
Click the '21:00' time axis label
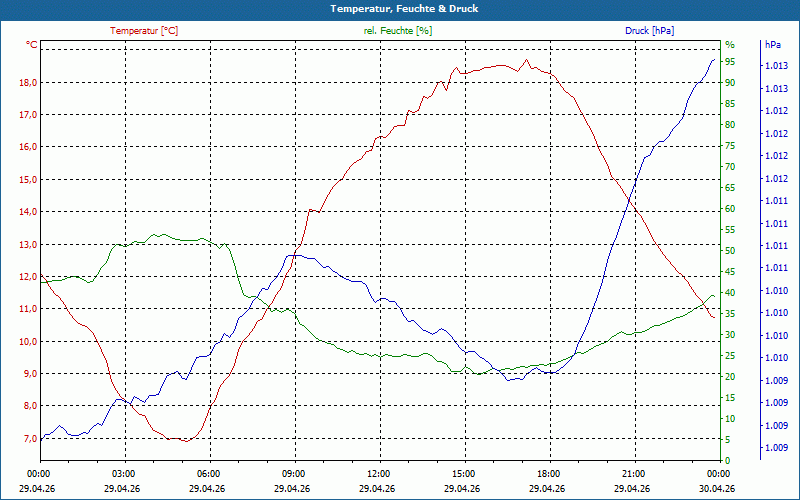click(x=634, y=473)
